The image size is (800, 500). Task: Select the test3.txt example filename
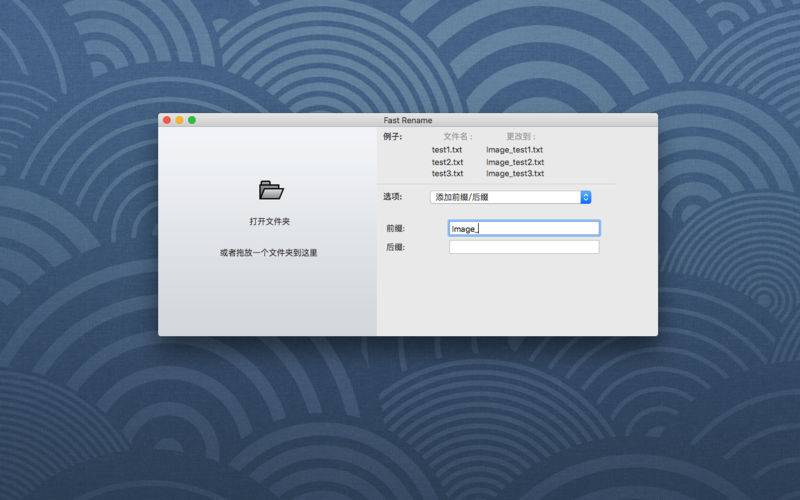447,173
